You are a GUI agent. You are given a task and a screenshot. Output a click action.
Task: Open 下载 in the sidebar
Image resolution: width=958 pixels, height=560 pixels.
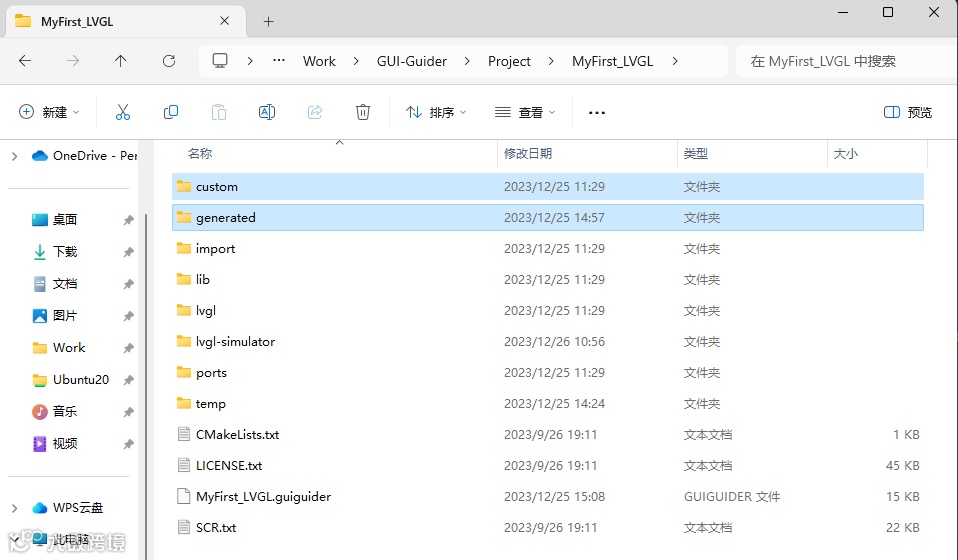(54, 252)
